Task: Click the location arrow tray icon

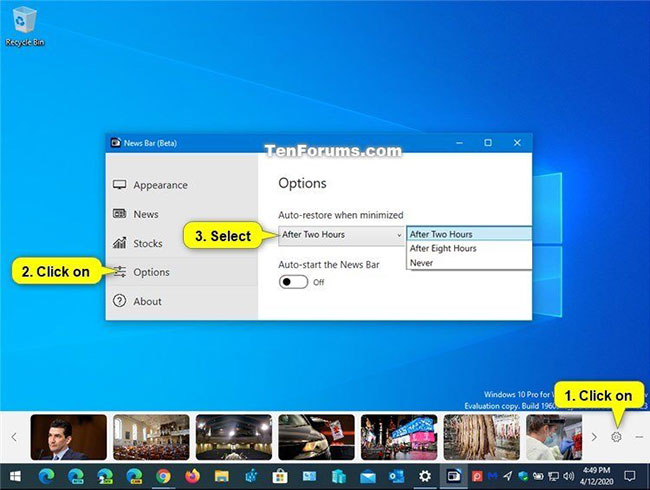Action: click(x=508, y=476)
